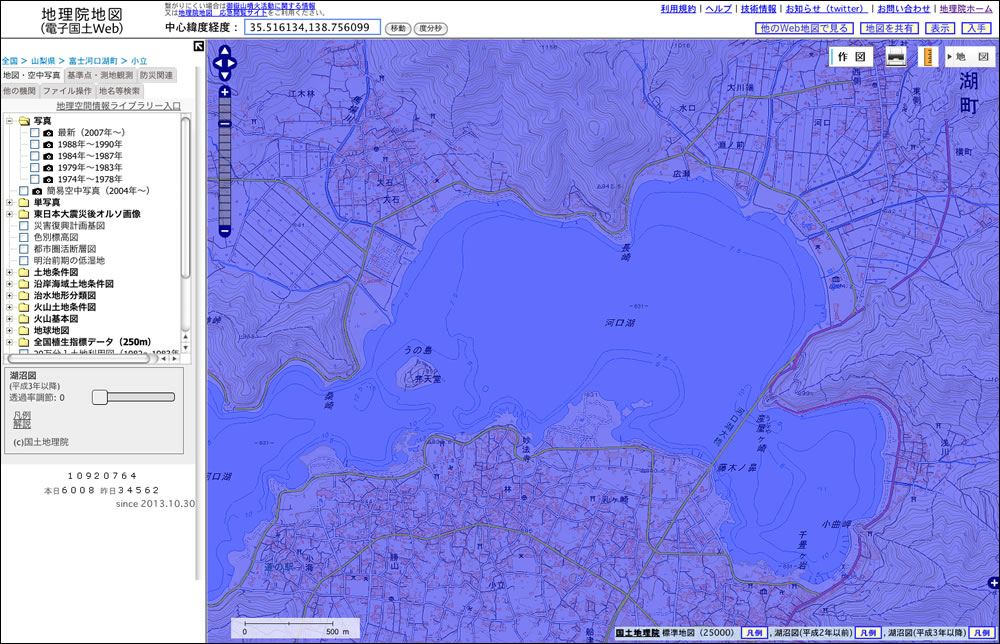Collapse the sidebar with the arrow icon

[x=199, y=47]
